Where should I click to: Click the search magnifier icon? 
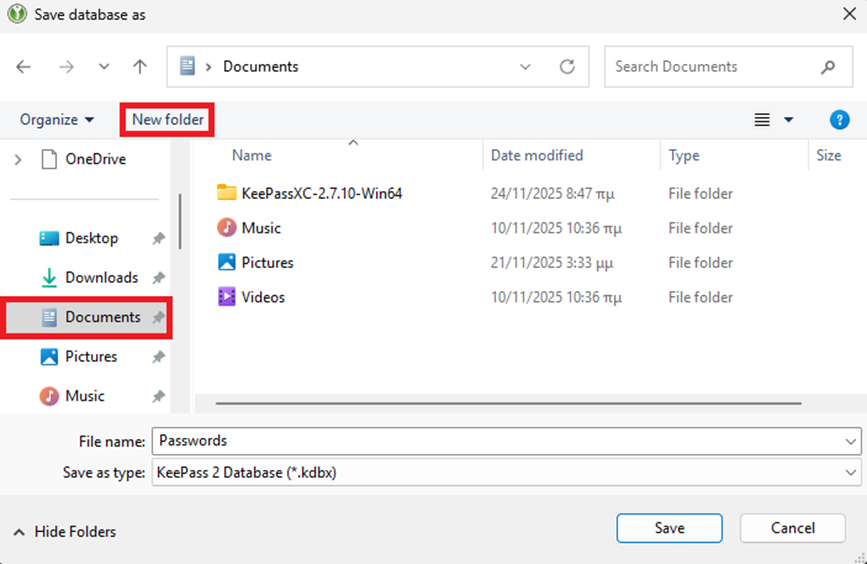tap(828, 67)
